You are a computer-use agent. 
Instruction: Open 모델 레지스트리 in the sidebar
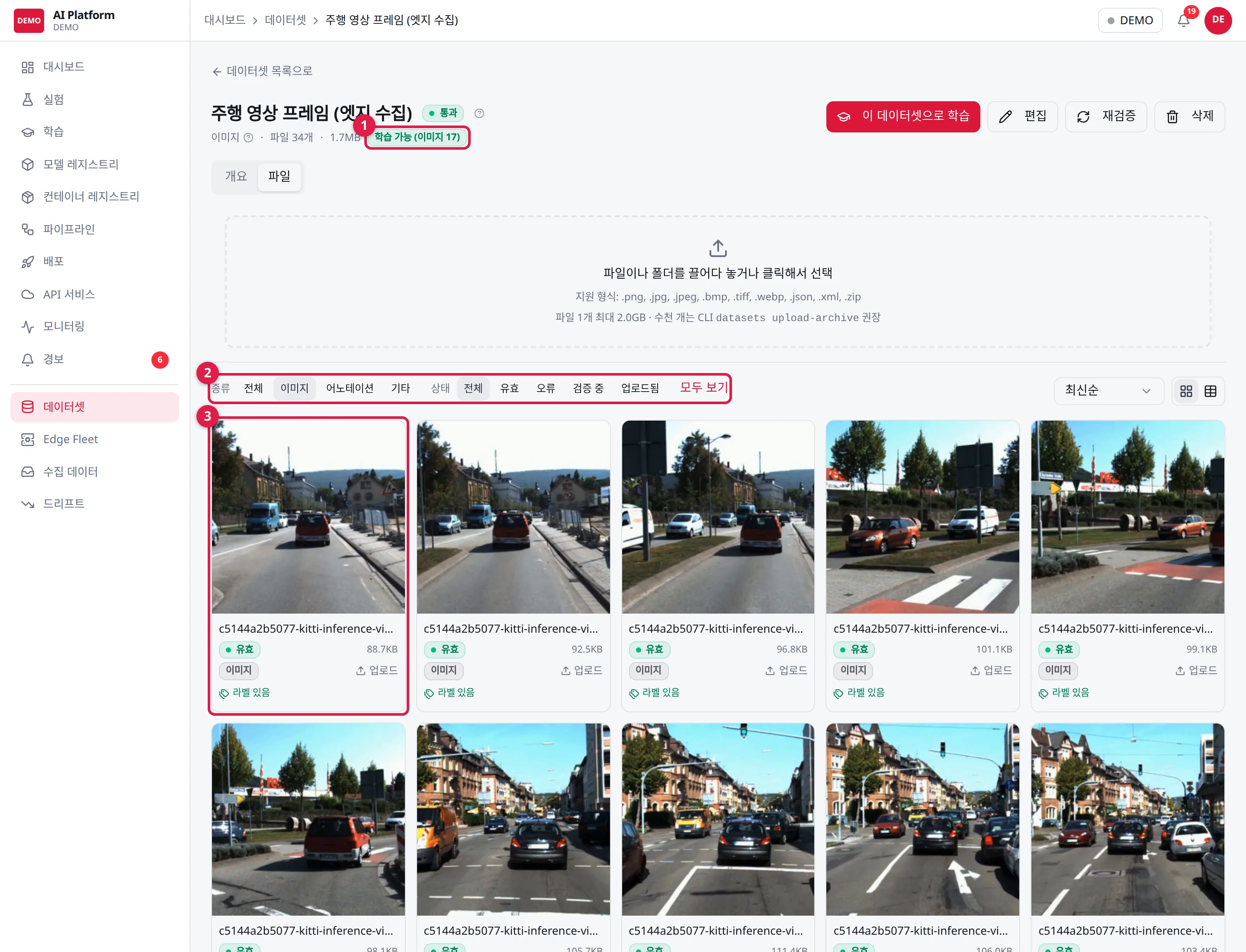[x=95, y=164]
